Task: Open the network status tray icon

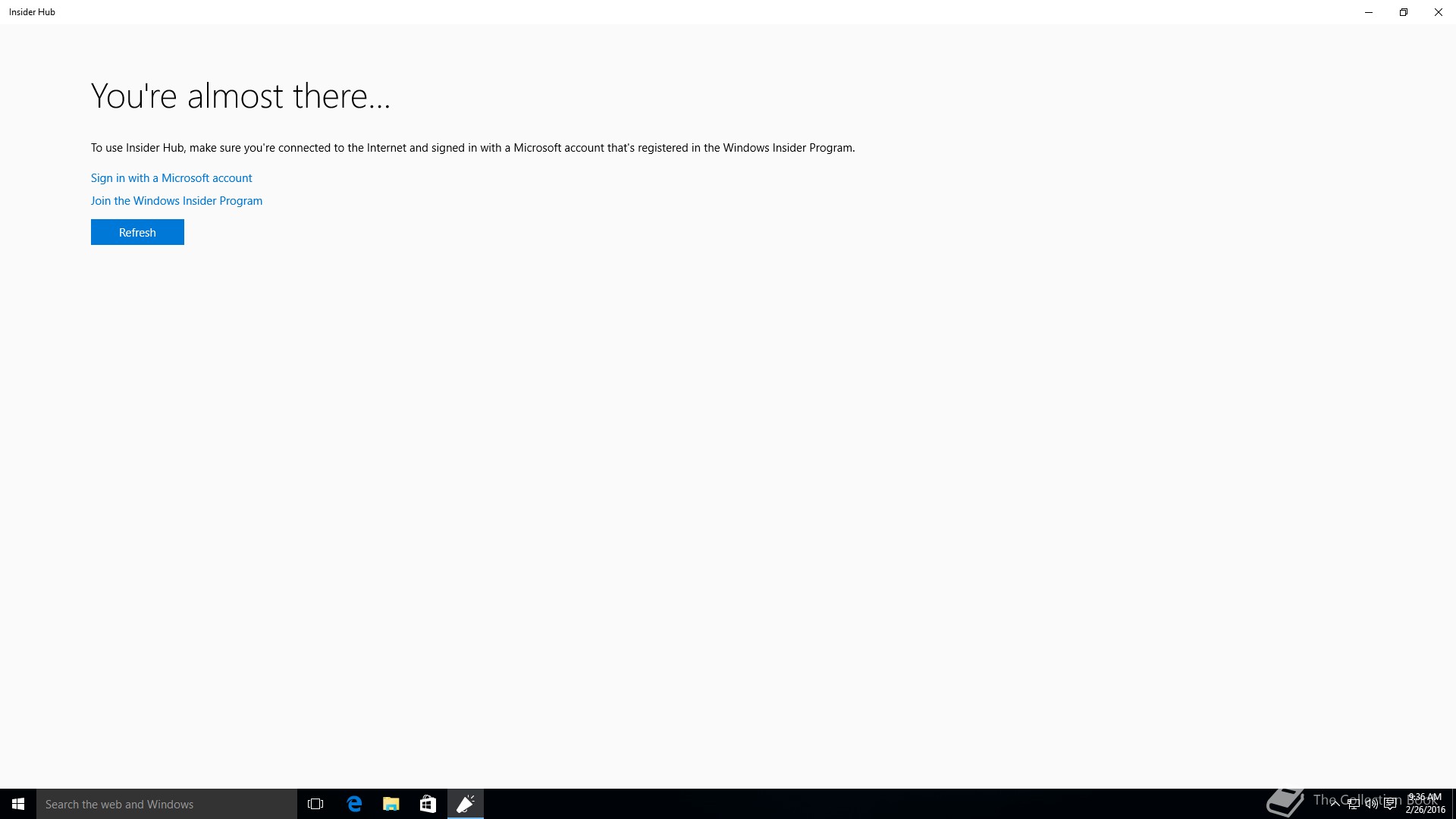Action: (1354, 804)
